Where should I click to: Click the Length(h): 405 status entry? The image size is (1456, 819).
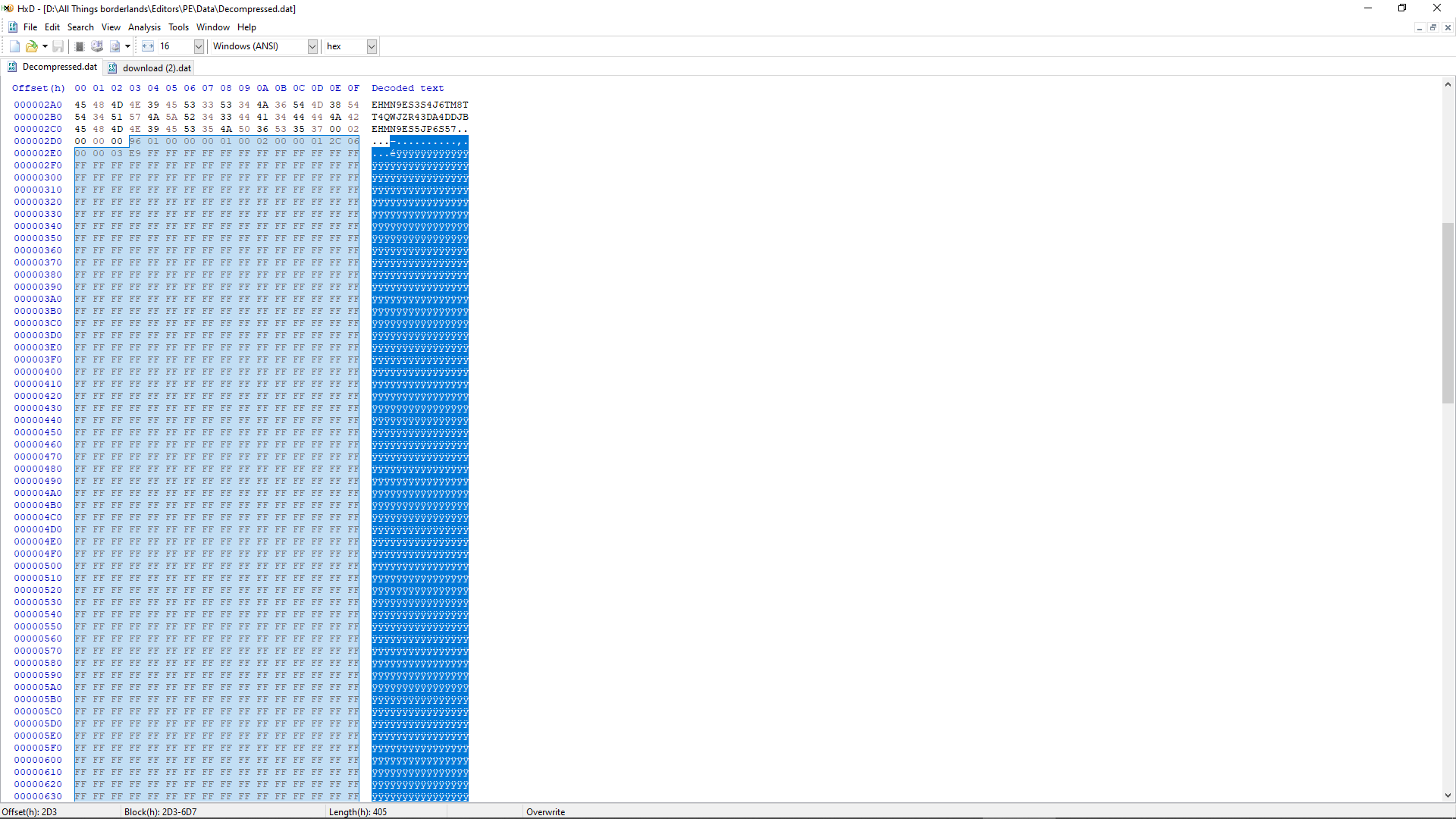click(x=358, y=811)
